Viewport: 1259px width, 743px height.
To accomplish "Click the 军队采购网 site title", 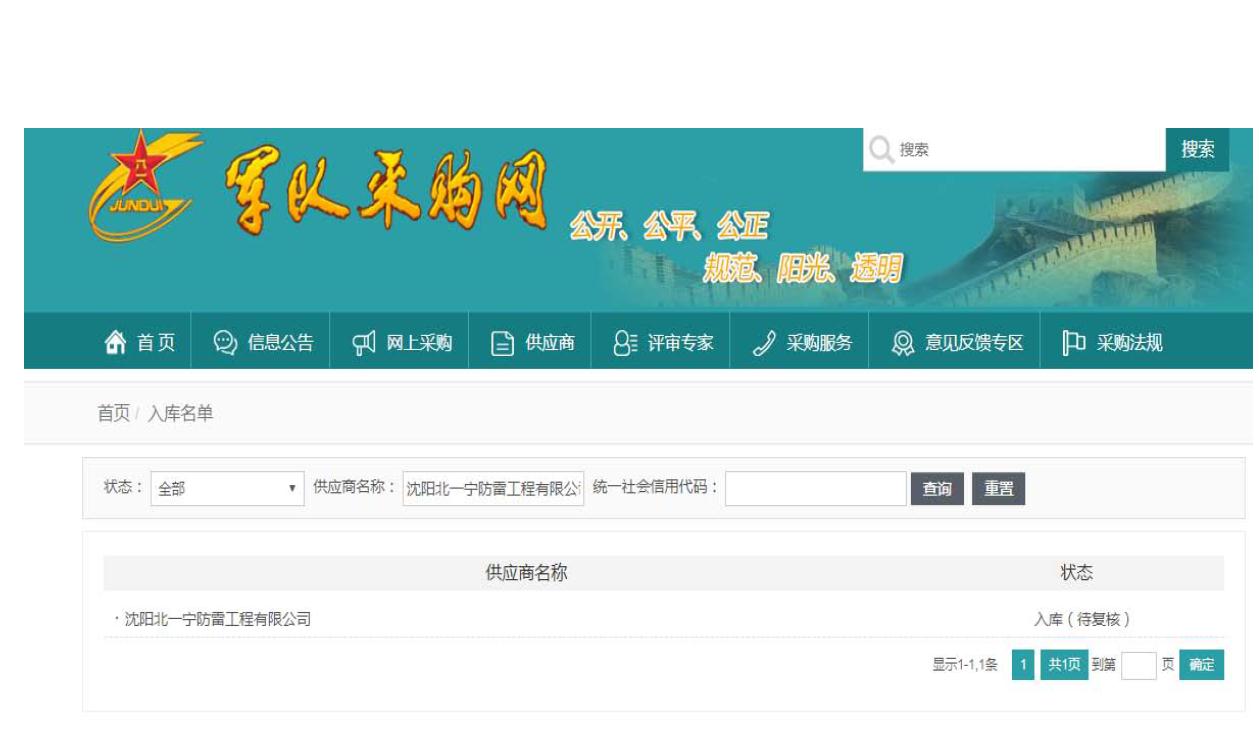I will [385, 193].
